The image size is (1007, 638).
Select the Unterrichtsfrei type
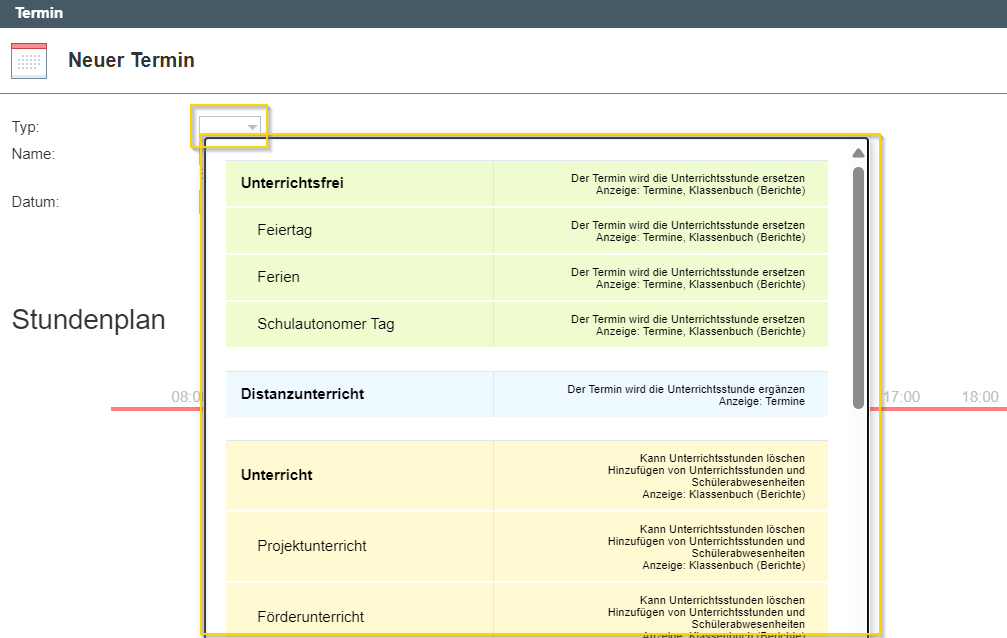[527, 184]
